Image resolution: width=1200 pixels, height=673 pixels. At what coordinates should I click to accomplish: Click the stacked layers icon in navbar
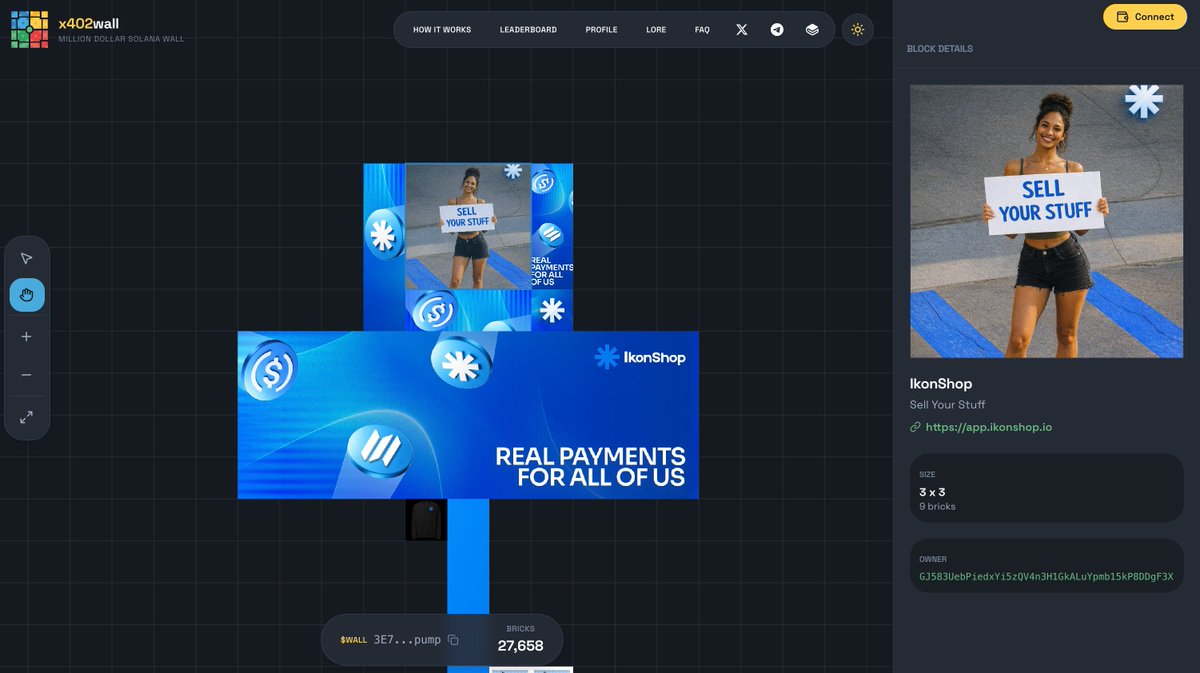(812, 30)
